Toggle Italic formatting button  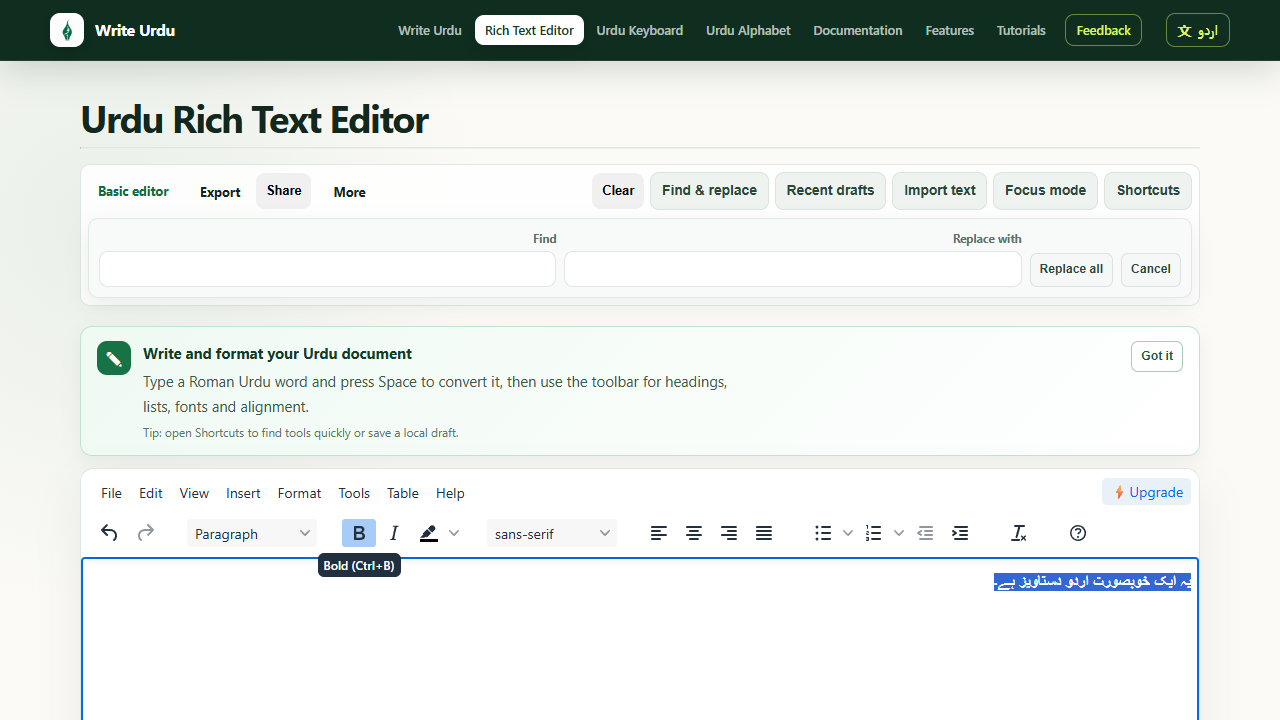[394, 533]
